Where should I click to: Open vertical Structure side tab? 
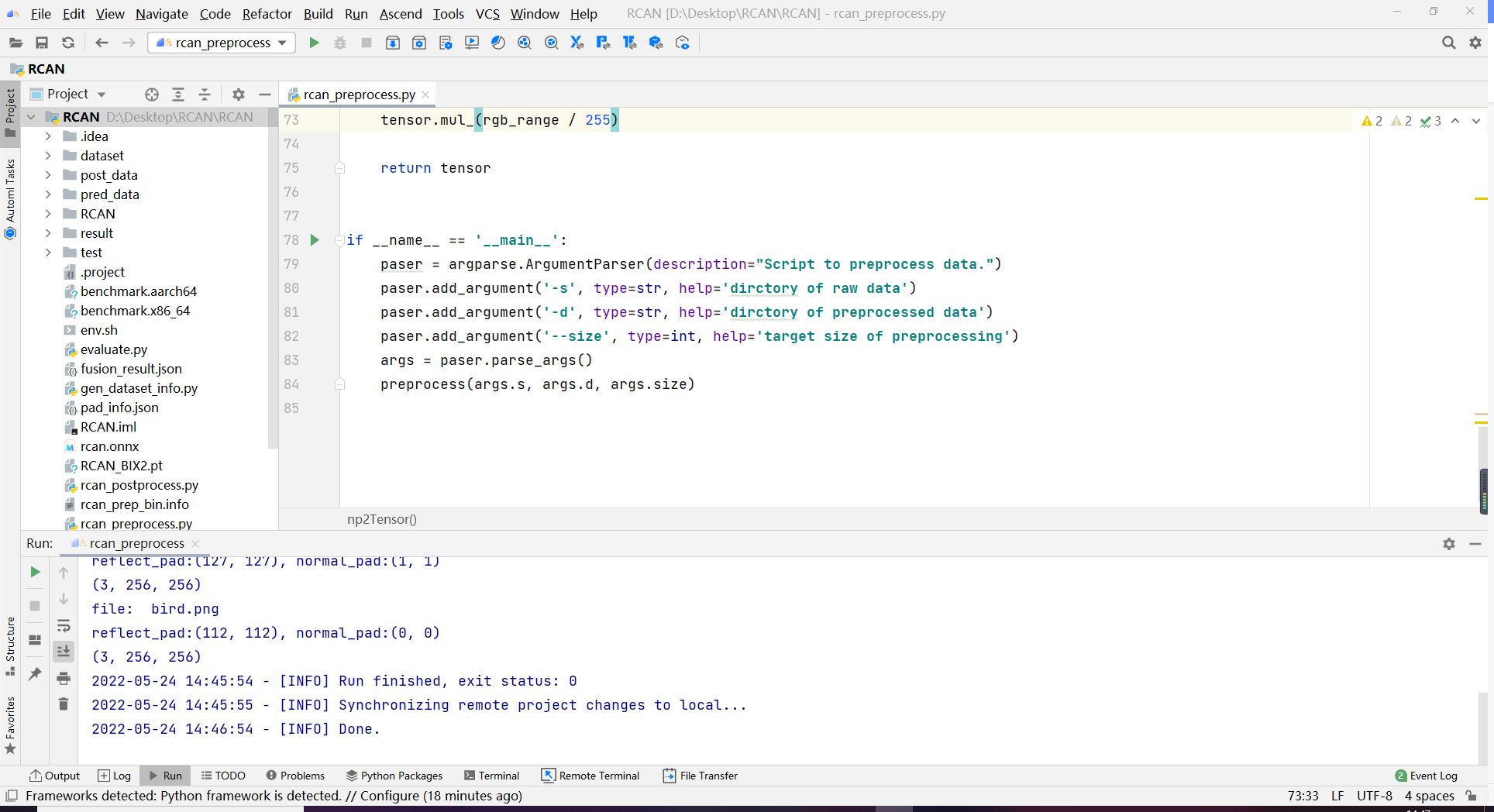point(10,645)
